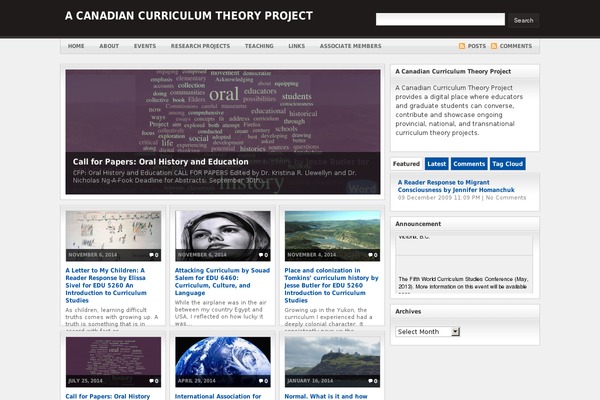Switch to the Featured tab

tap(406, 164)
